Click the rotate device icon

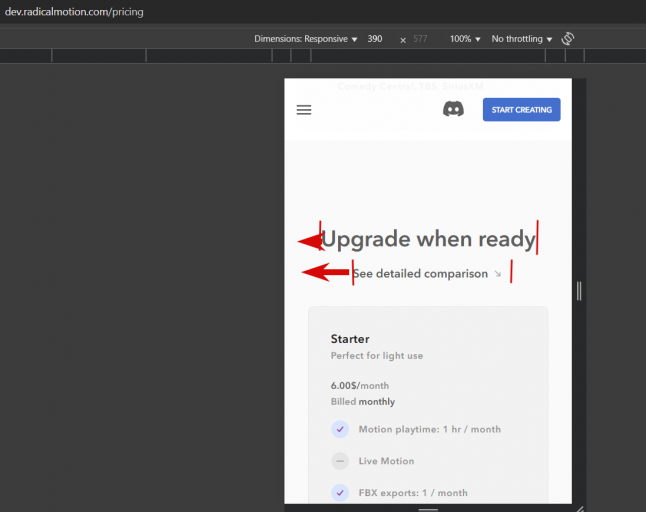click(568, 39)
